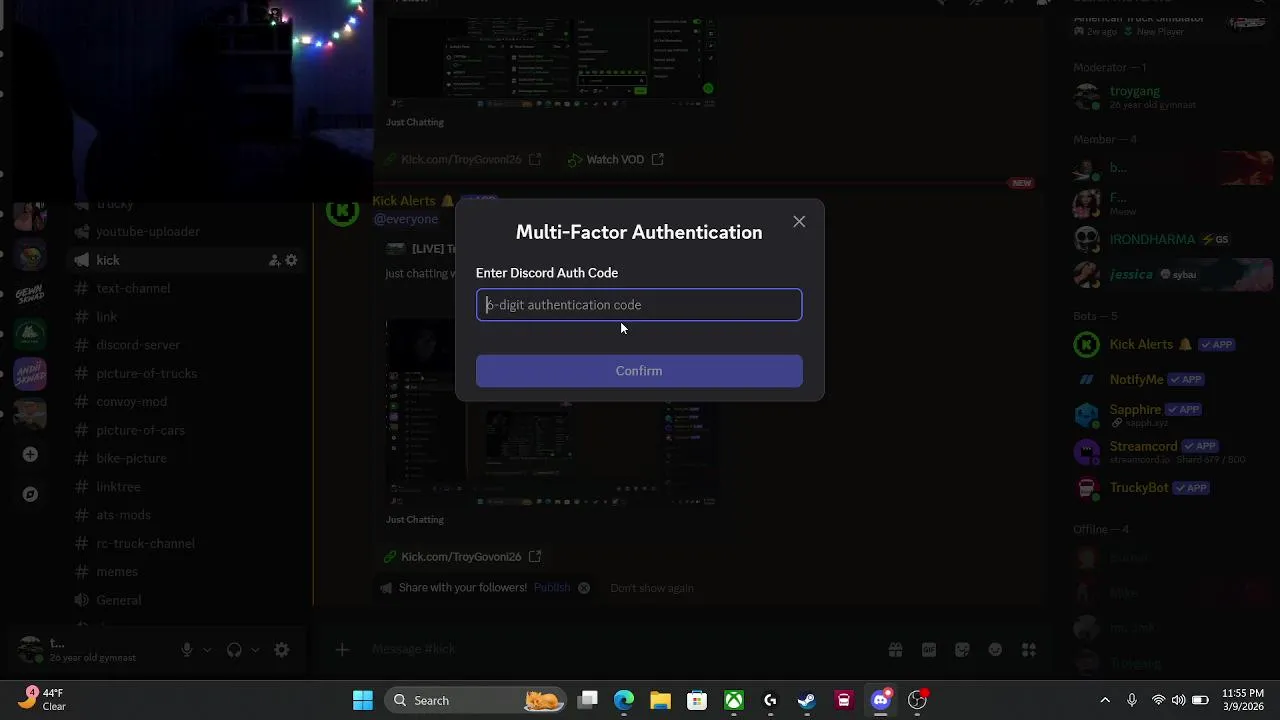
Task: Click the message attachment plus button
Action: pyautogui.click(x=342, y=650)
